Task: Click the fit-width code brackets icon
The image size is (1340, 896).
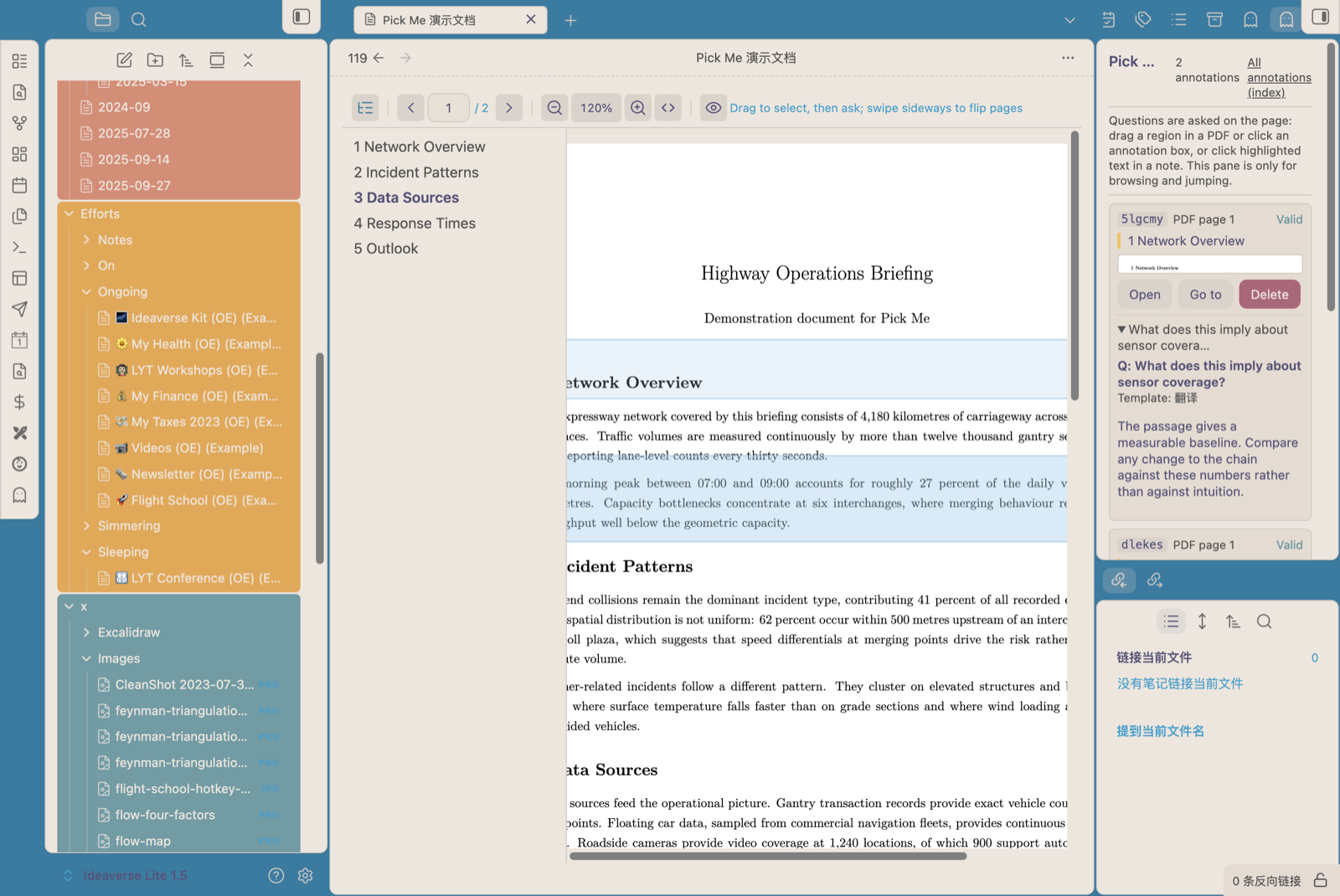Action: click(668, 108)
